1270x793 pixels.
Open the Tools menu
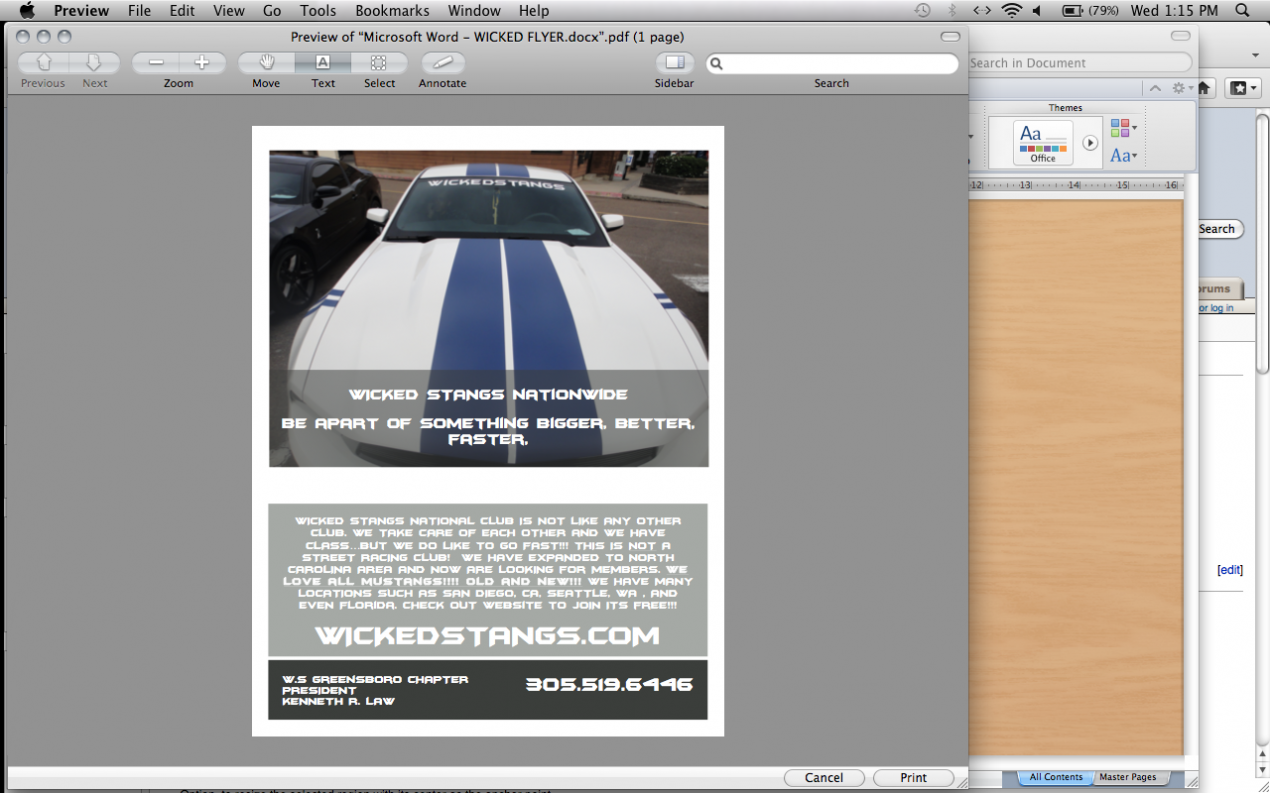[318, 11]
